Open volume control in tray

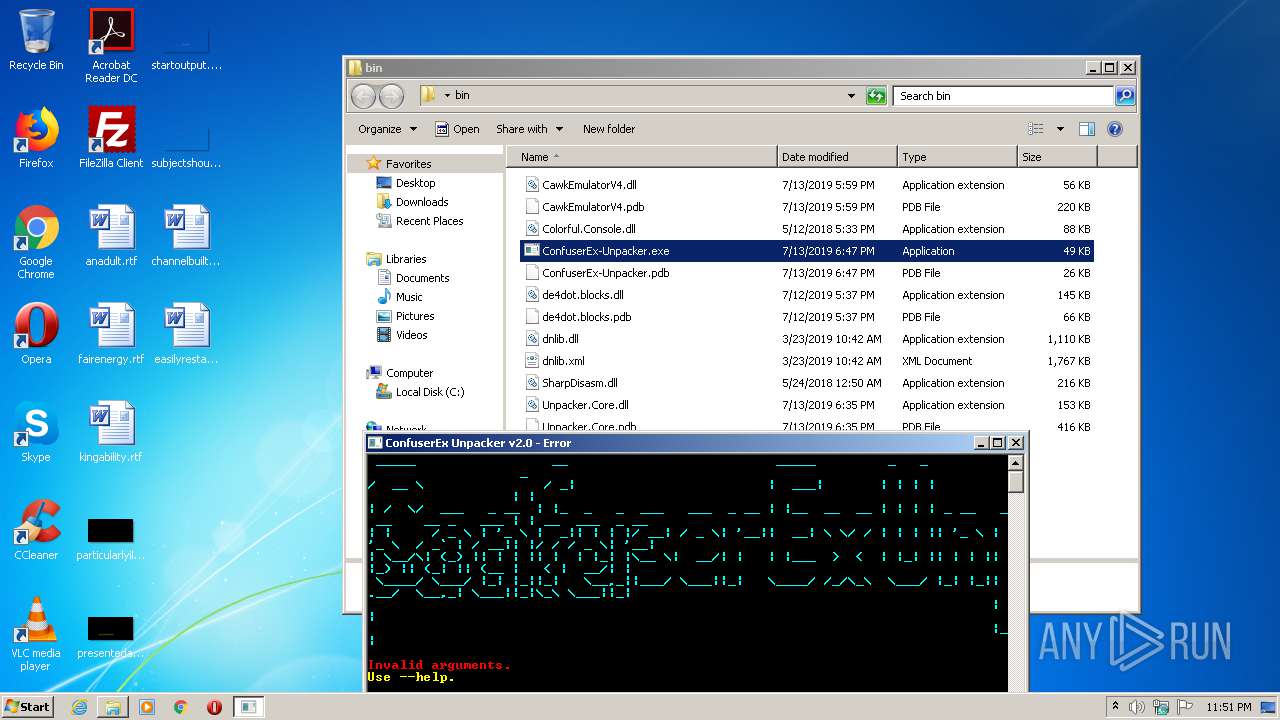tap(1137, 707)
